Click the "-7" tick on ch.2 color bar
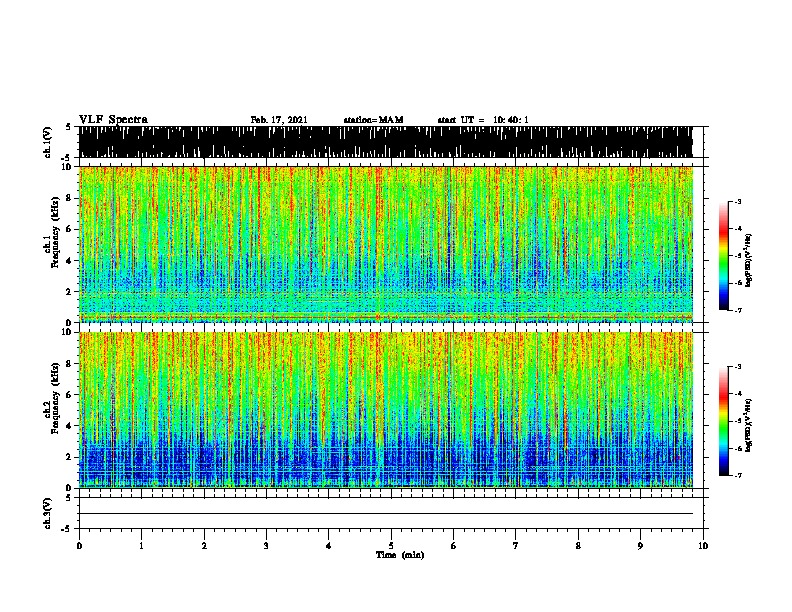Image resolution: width=792 pixels, height=612 pixels. point(737,475)
